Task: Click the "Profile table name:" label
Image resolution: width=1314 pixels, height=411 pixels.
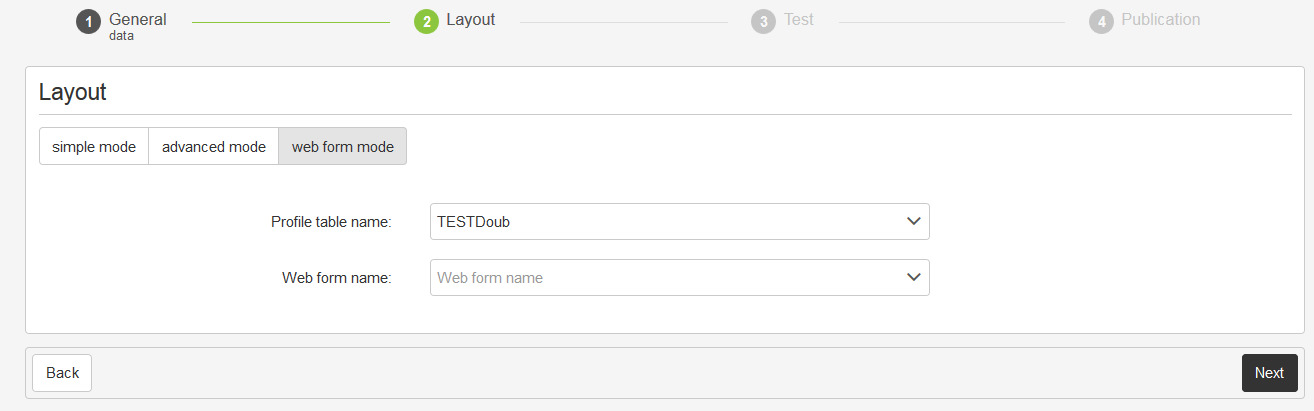Action: coord(331,222)
